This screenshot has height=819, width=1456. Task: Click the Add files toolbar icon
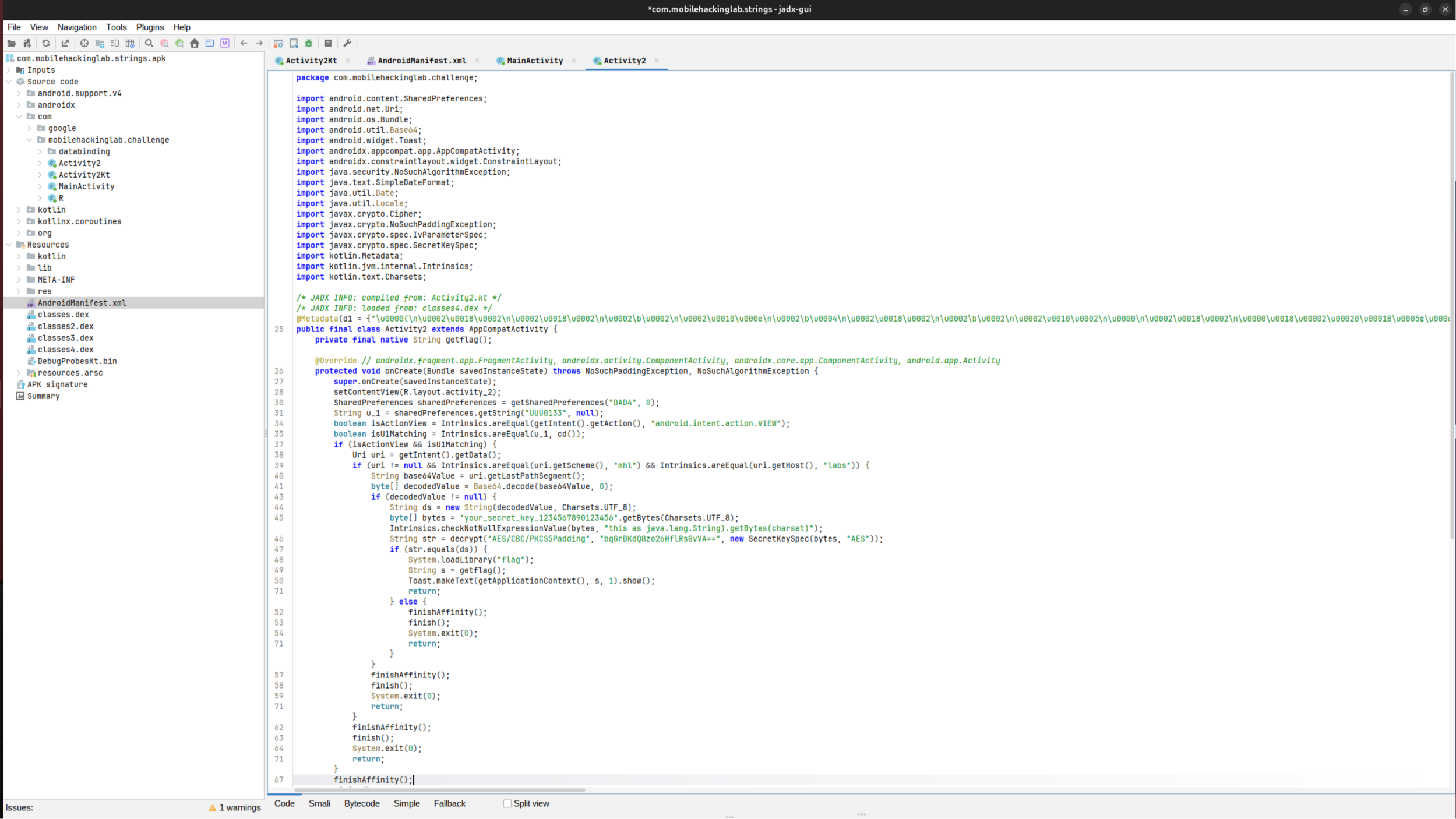point(27,43)
